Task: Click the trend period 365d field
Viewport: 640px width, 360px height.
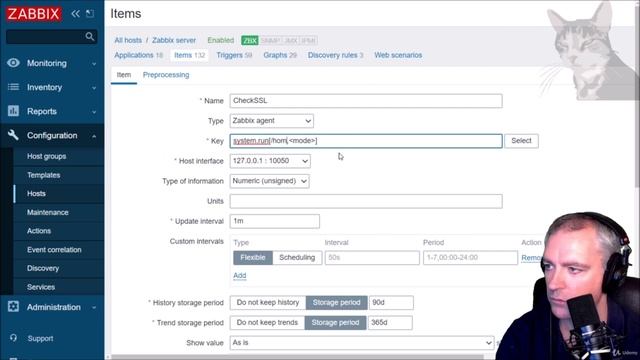Action: 390,322
